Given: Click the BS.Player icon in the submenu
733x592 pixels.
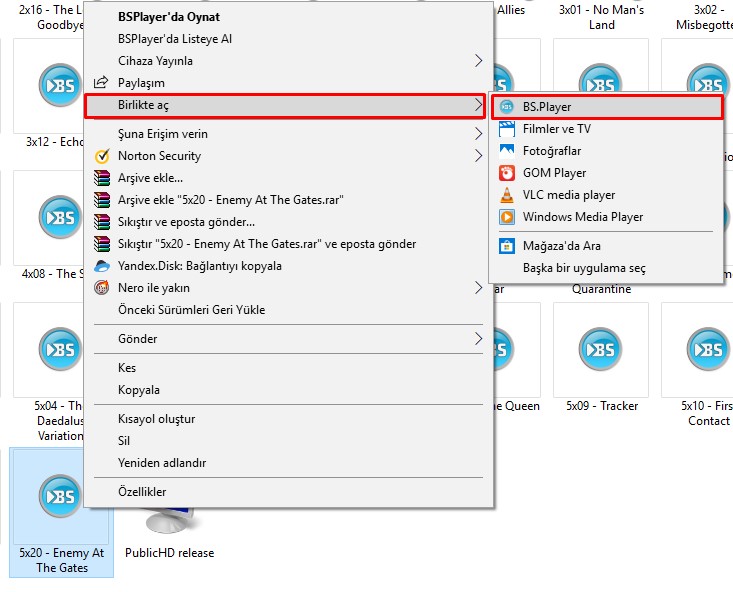Looking at the screenshot, I should tap(506, 107).
